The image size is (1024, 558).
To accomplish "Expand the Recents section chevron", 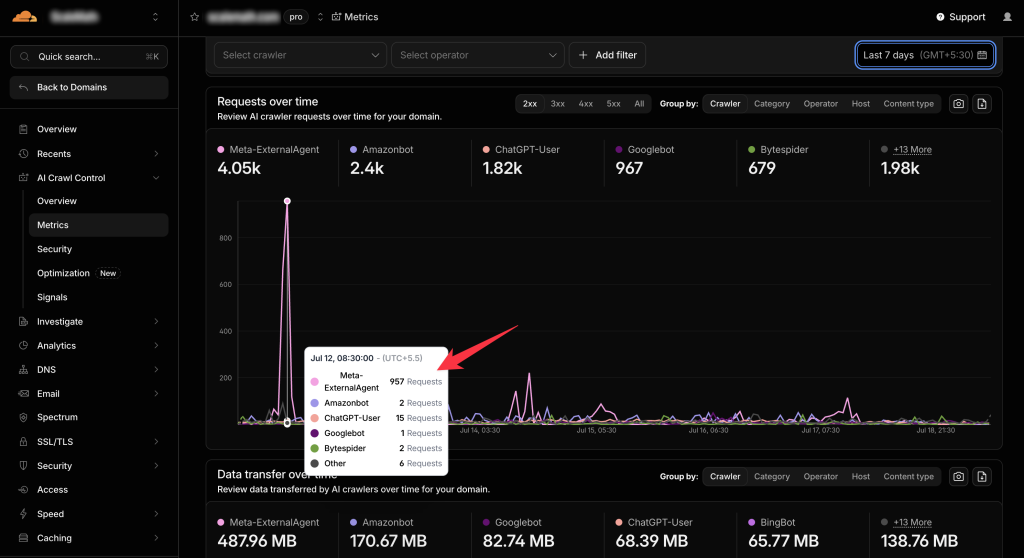I will tap(156, 154).
